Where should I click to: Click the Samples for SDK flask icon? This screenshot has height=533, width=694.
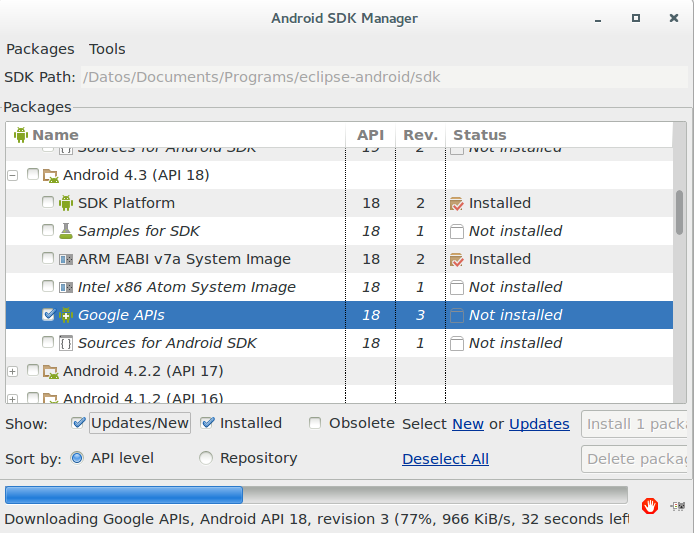coord(67,231)
